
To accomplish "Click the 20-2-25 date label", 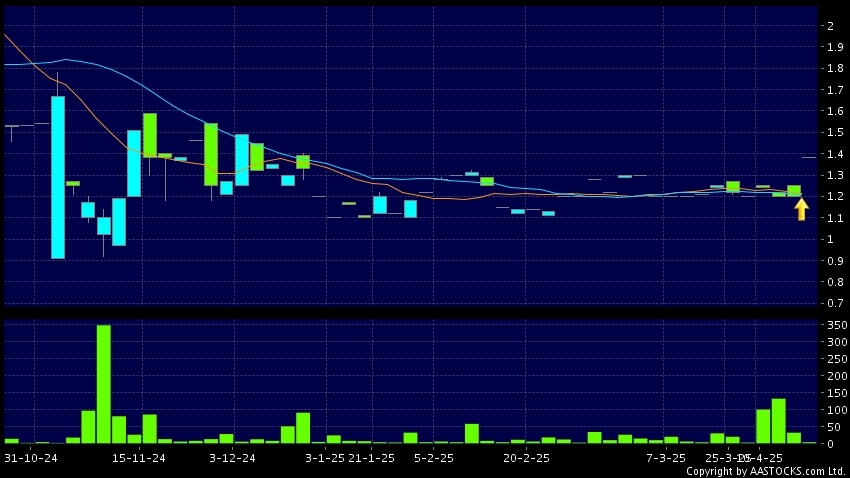I will click(526, 458).
